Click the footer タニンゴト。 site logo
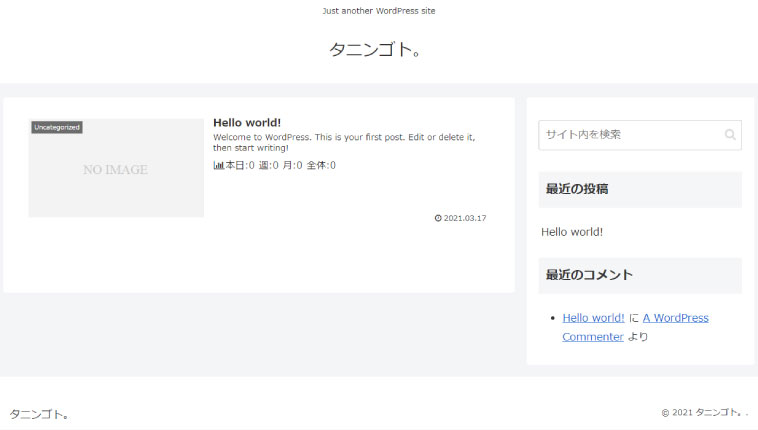 39,414
